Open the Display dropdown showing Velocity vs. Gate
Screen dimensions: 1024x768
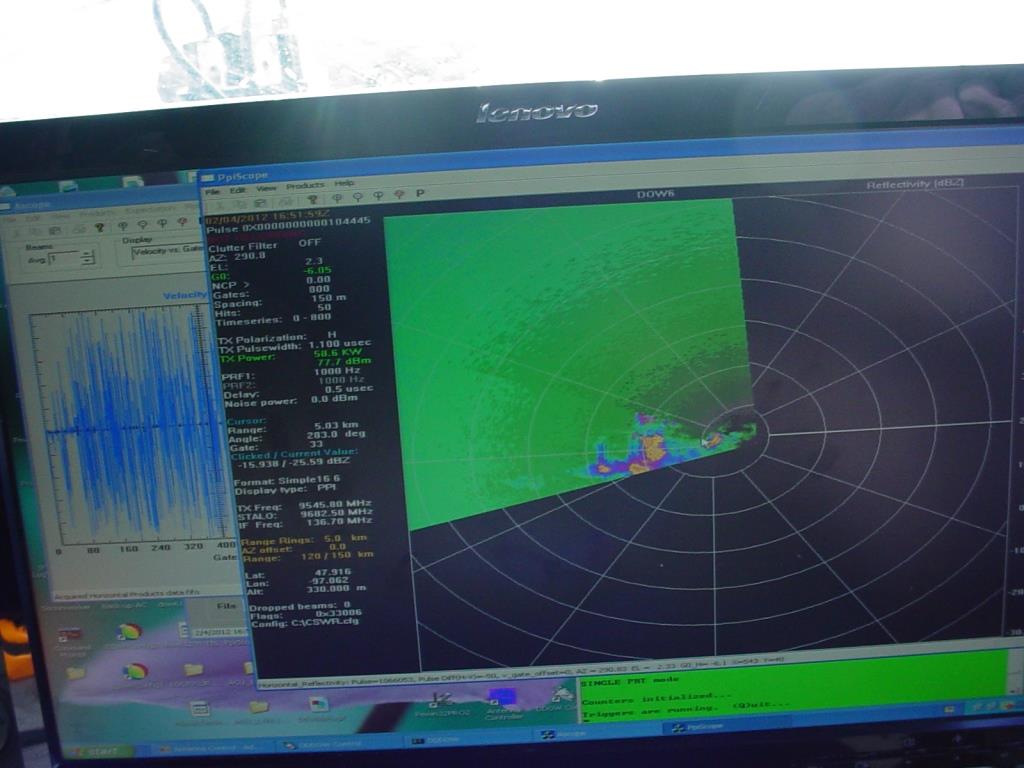click(167, 251)
